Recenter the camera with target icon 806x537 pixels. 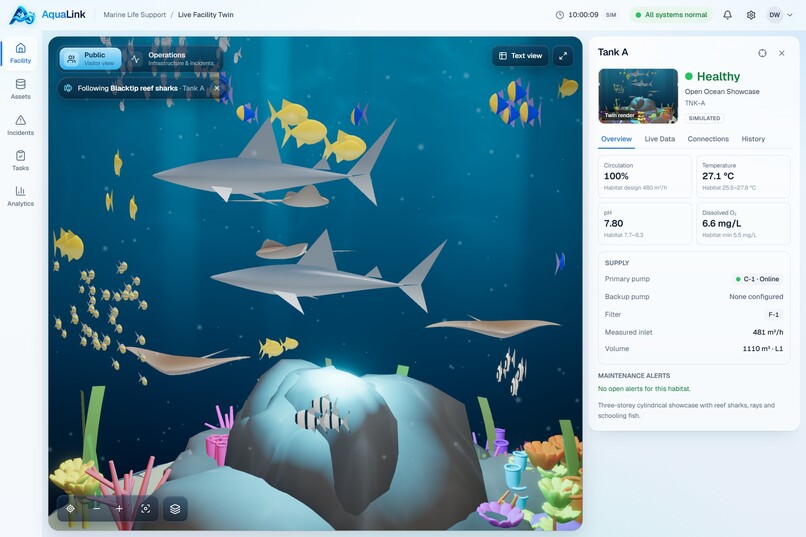(x=70, y=509)
